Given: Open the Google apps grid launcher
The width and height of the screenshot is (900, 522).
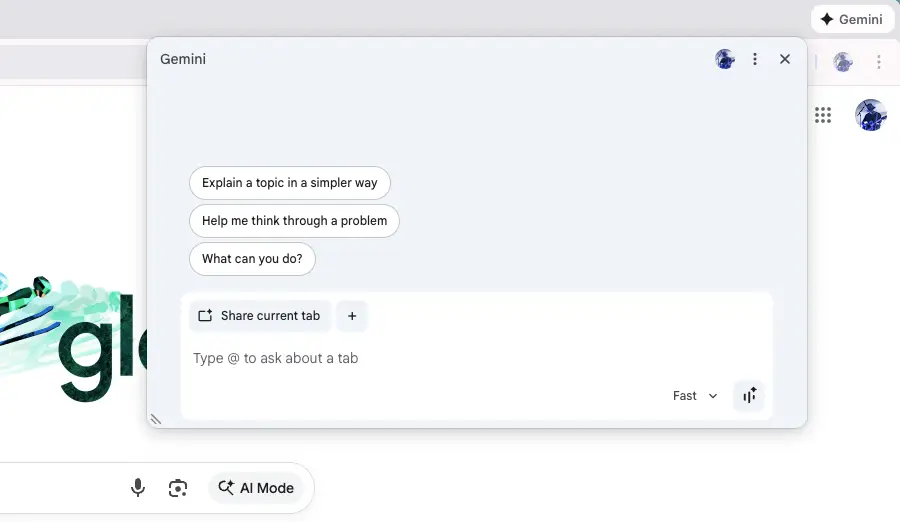Looking at the screenshot, I should (x=823, y=115).
